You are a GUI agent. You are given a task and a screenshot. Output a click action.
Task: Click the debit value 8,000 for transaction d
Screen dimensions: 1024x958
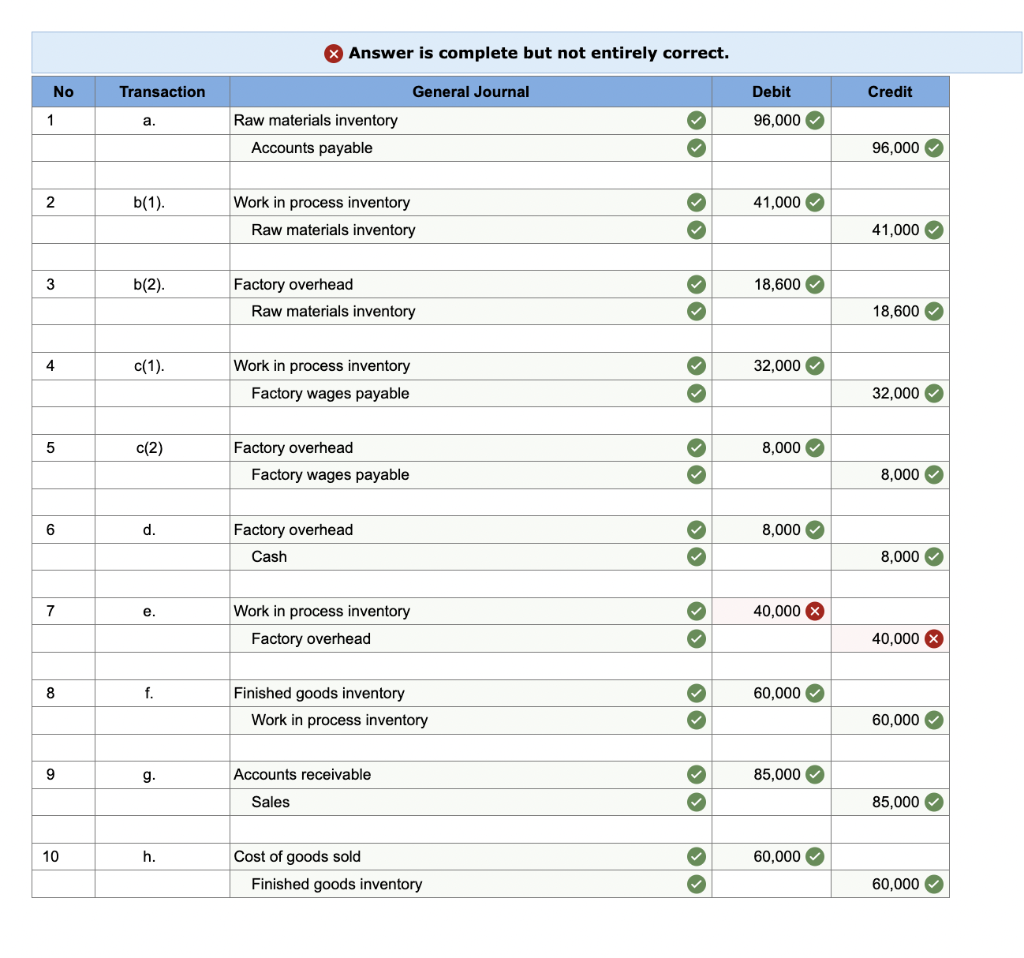point(781,530)
